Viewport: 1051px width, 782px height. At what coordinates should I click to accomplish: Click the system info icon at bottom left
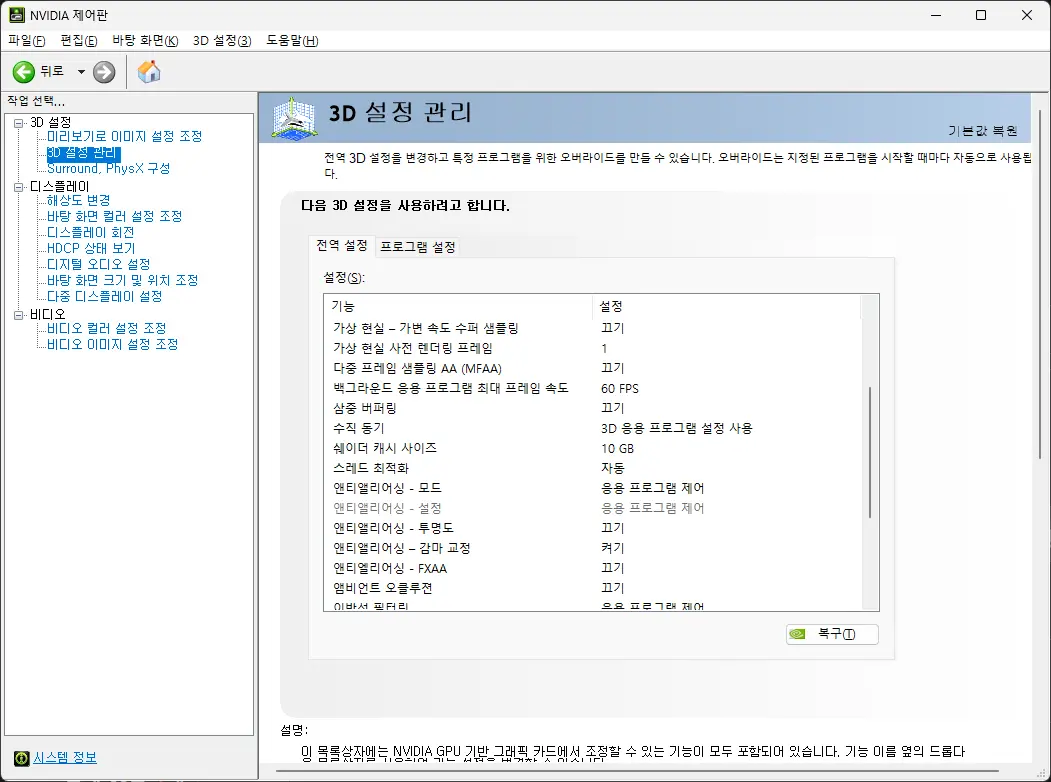(21, 758)
